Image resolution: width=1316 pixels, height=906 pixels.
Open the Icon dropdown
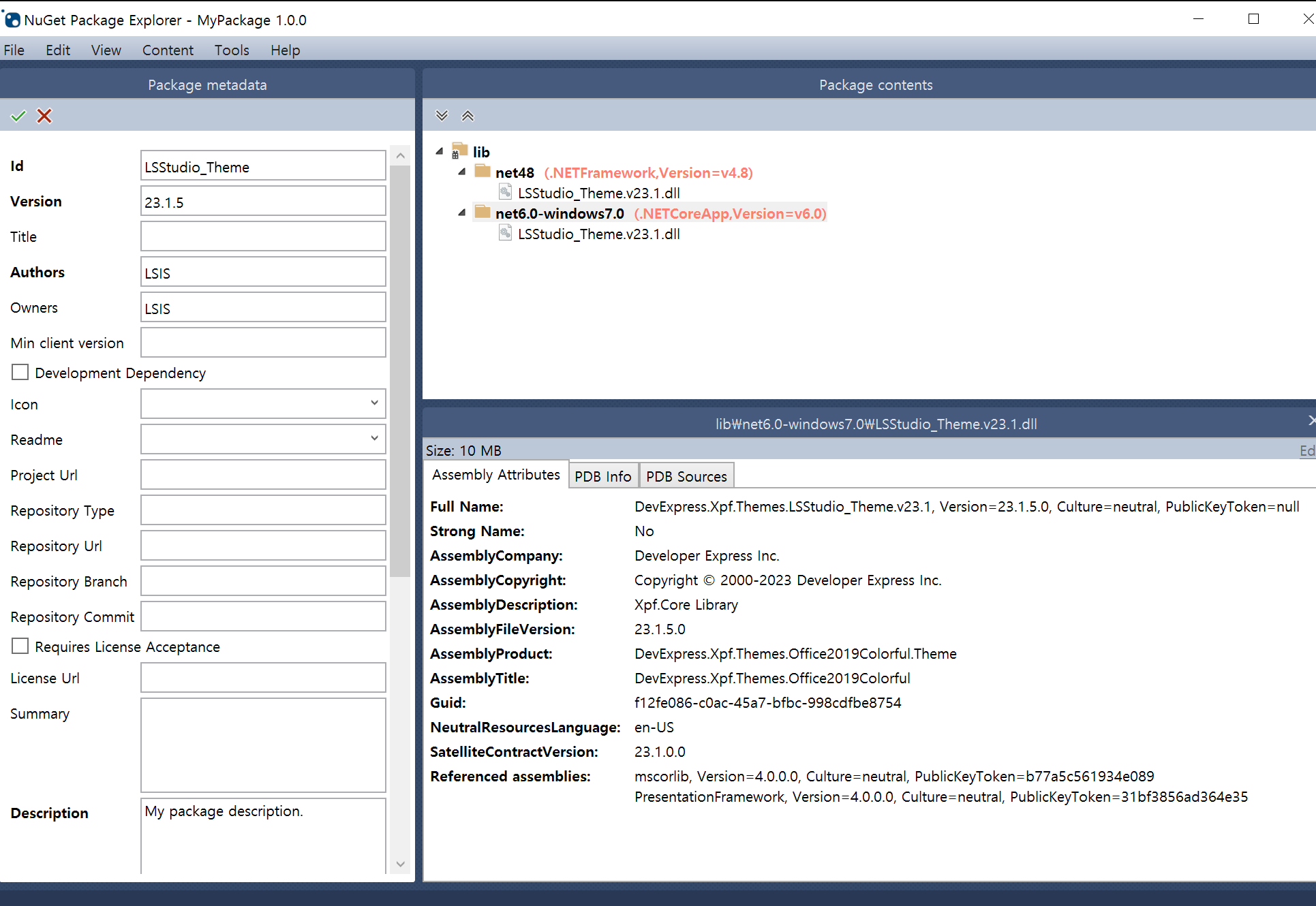pyautogui.click(x=374, y=403)
